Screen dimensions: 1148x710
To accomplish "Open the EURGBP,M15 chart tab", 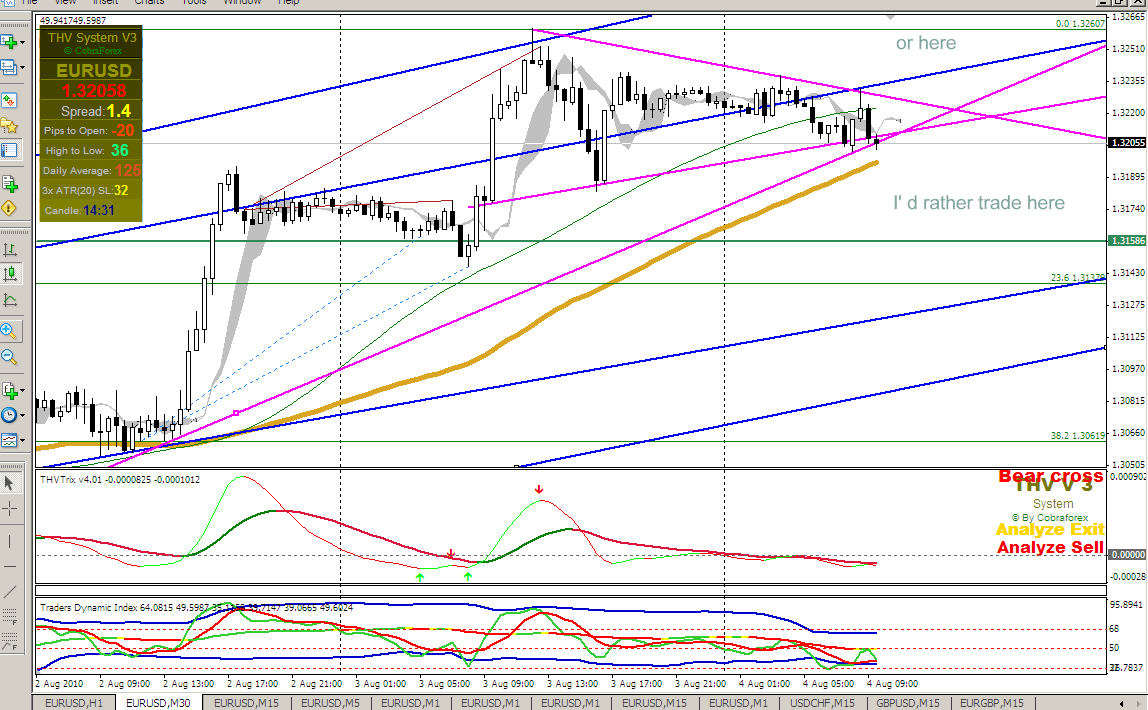I will click(x=992, y=703).
